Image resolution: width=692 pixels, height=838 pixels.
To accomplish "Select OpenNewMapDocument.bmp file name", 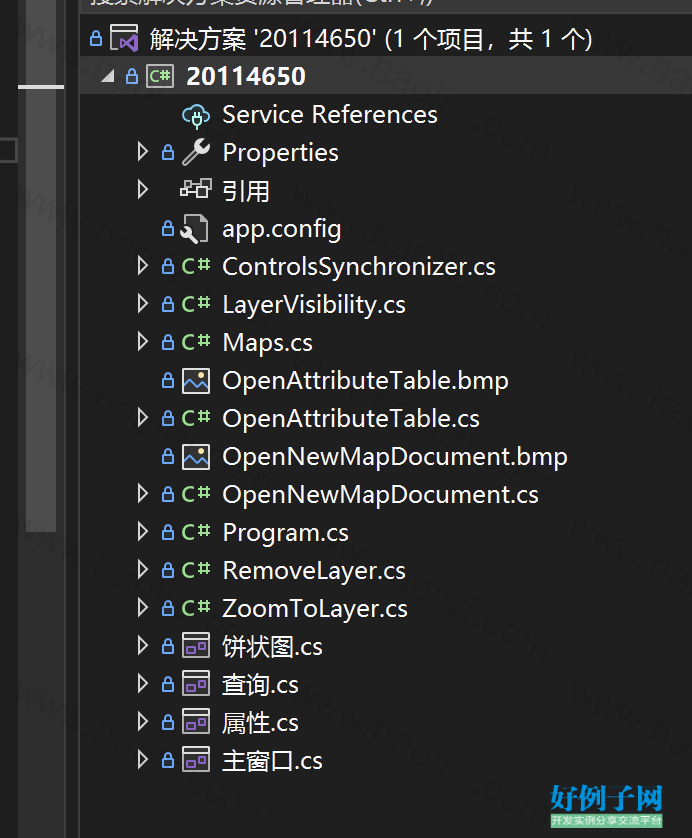I will pos(395,457).
